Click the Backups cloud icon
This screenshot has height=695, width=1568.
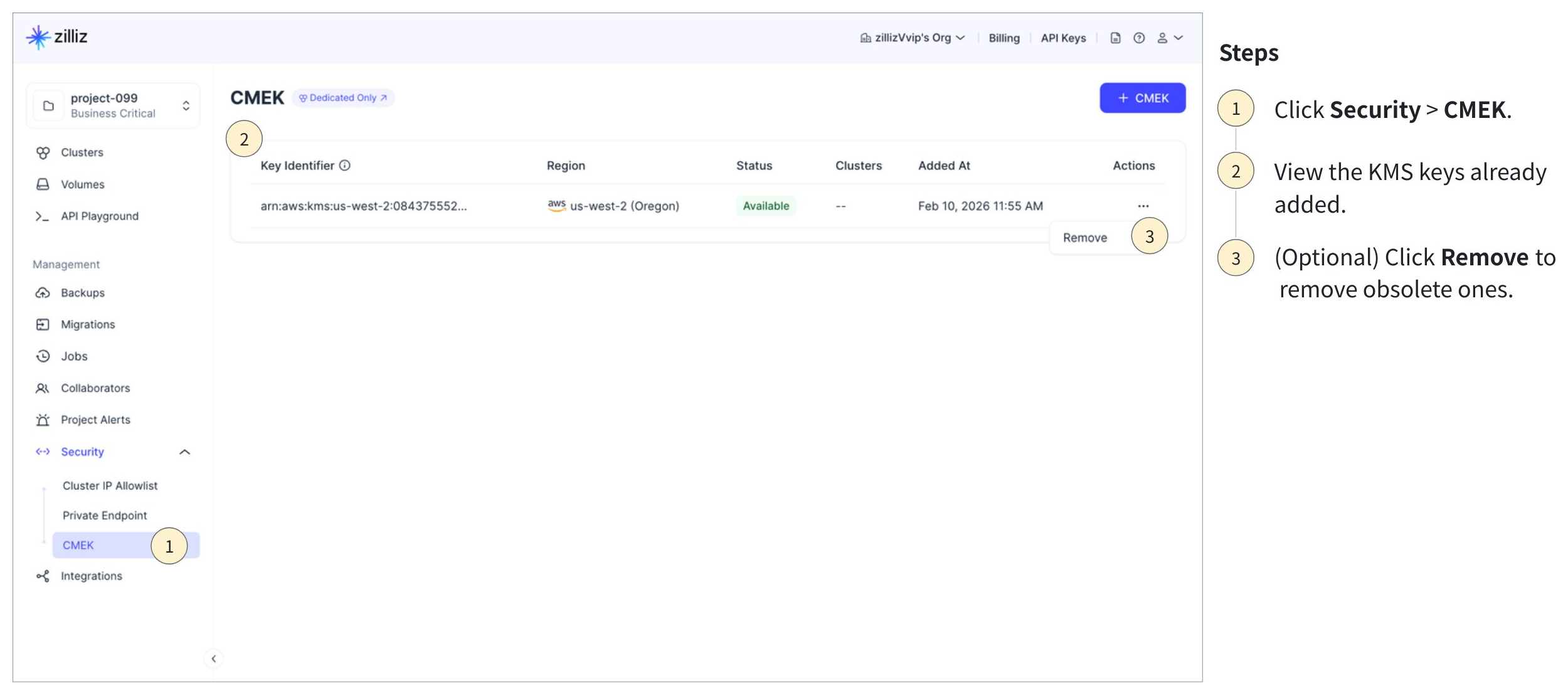(43, 293)
